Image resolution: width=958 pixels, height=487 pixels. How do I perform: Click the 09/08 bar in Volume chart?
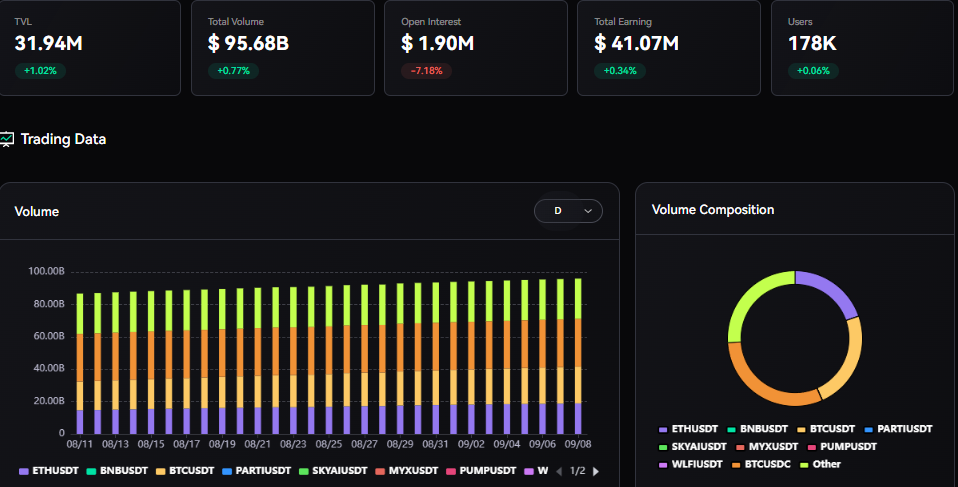coord(578,356)
